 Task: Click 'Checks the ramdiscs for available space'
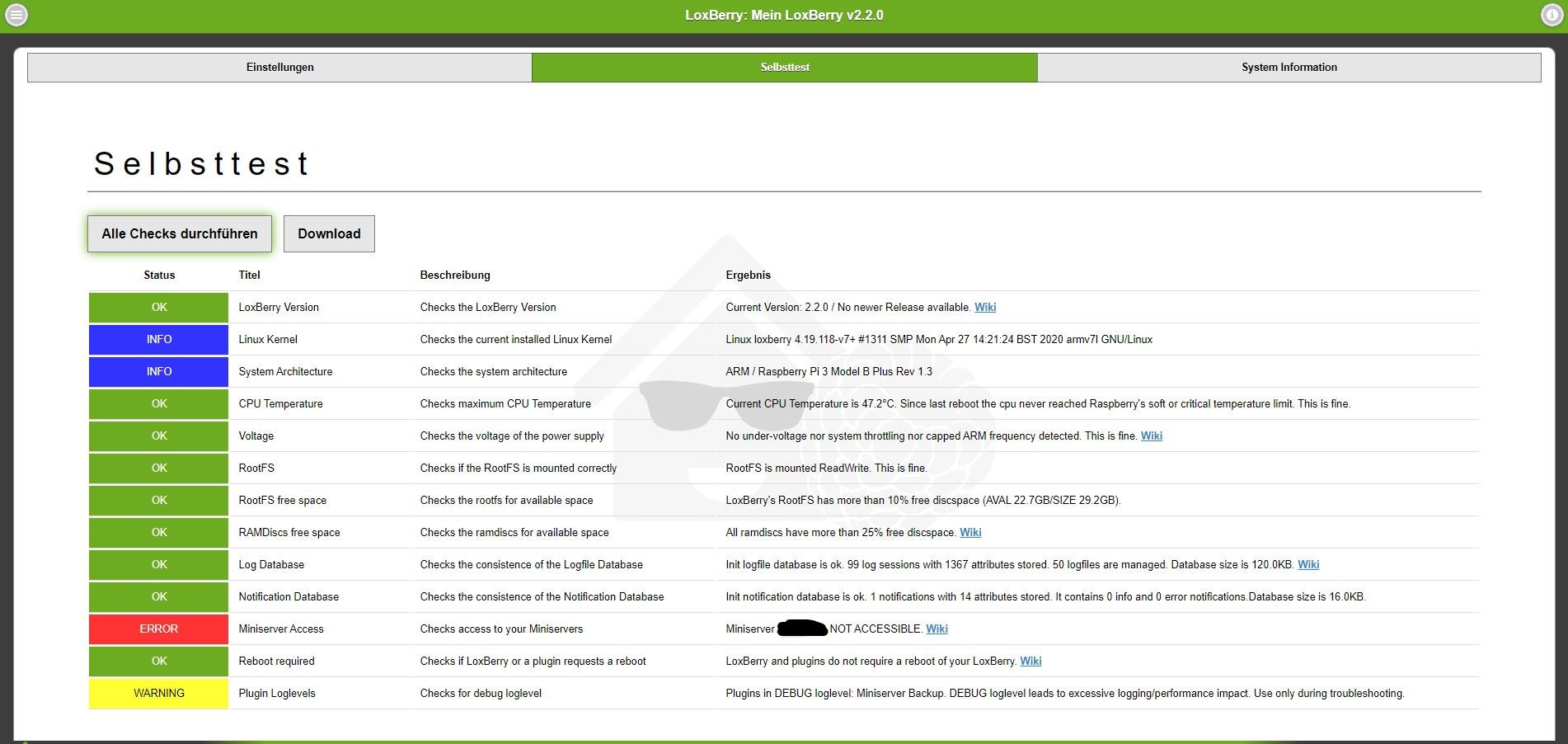click(x=514, y=533)
